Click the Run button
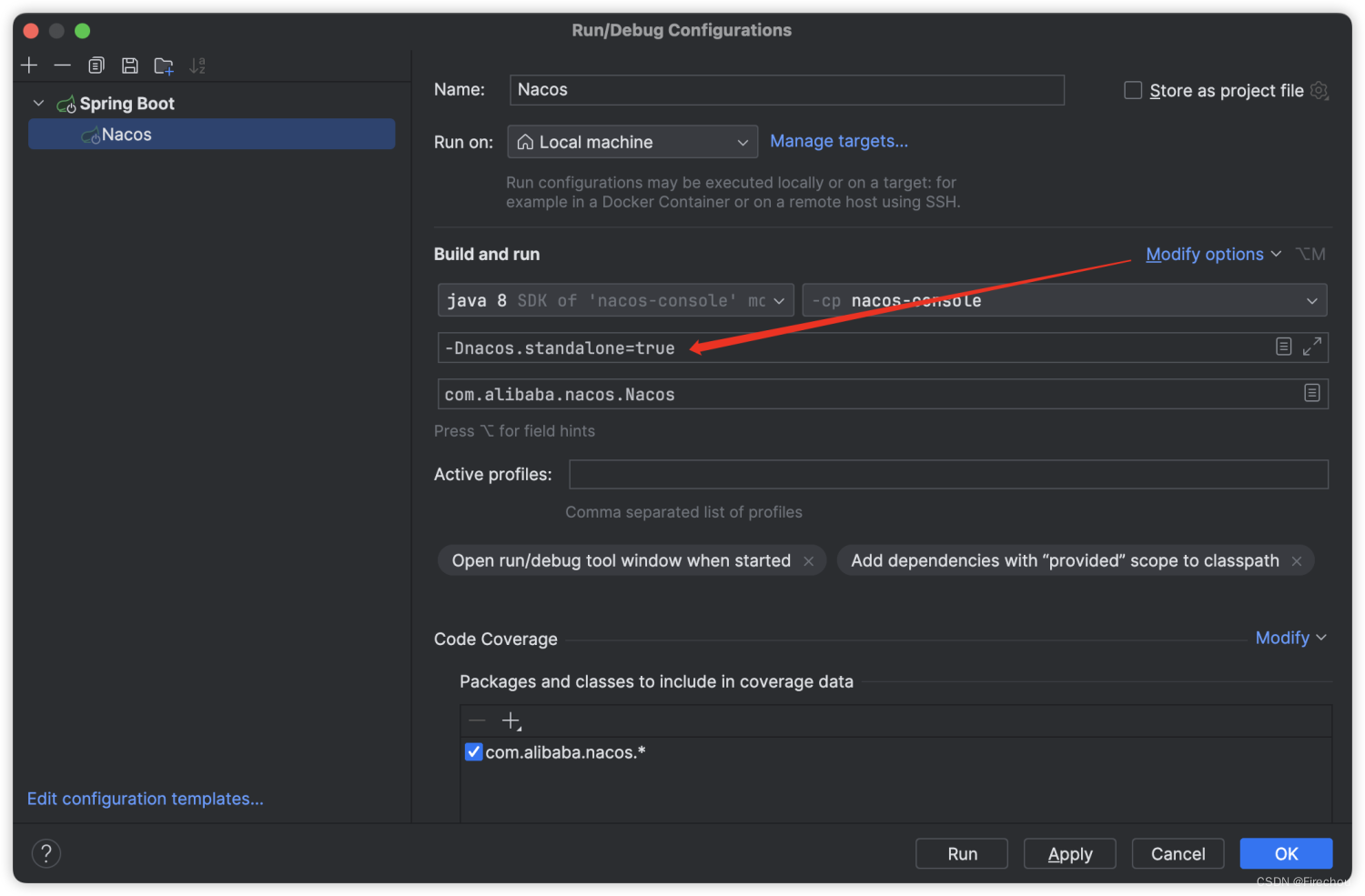This screenshot has height=896, width=1365. pos(962,853)
